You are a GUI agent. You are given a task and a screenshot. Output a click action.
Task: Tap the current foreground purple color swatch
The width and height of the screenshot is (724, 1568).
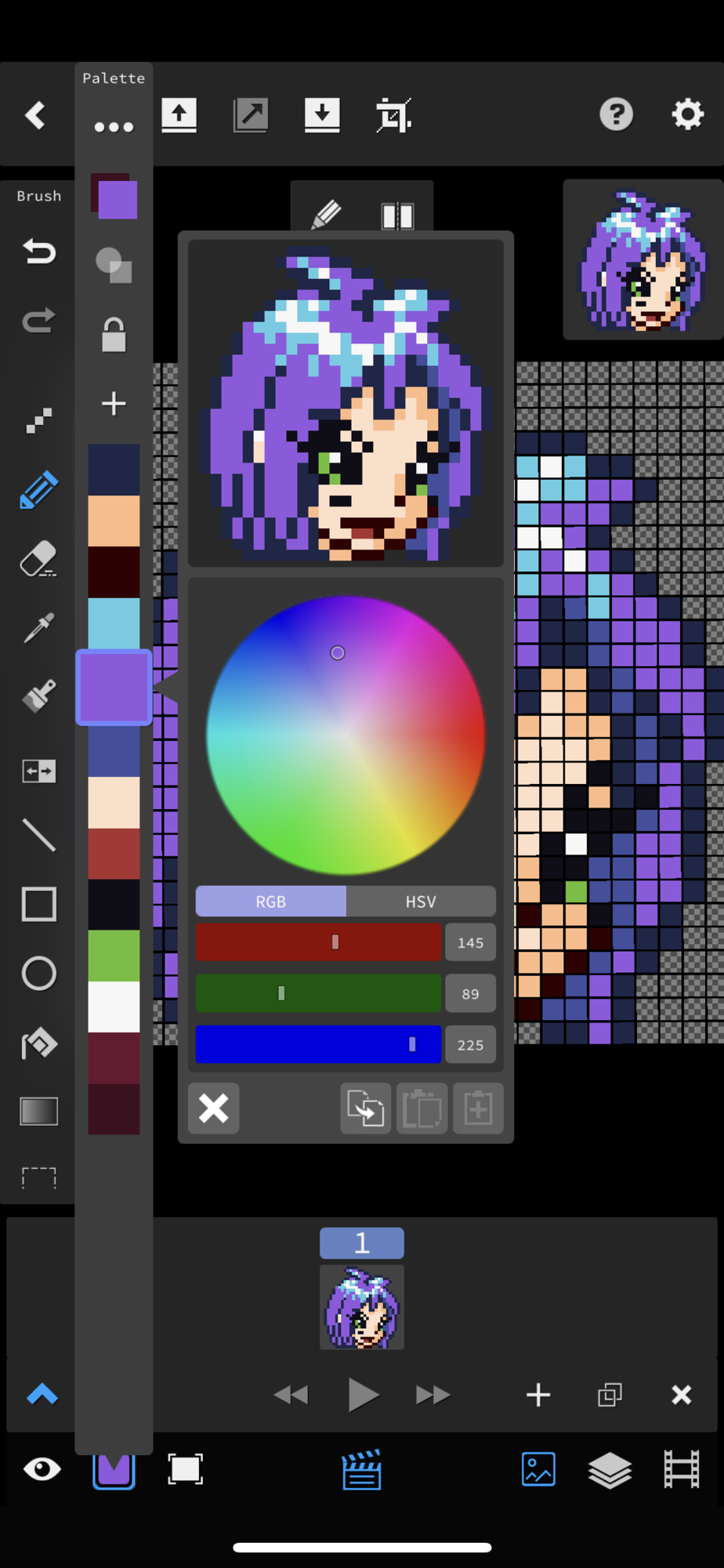(118, 200)
